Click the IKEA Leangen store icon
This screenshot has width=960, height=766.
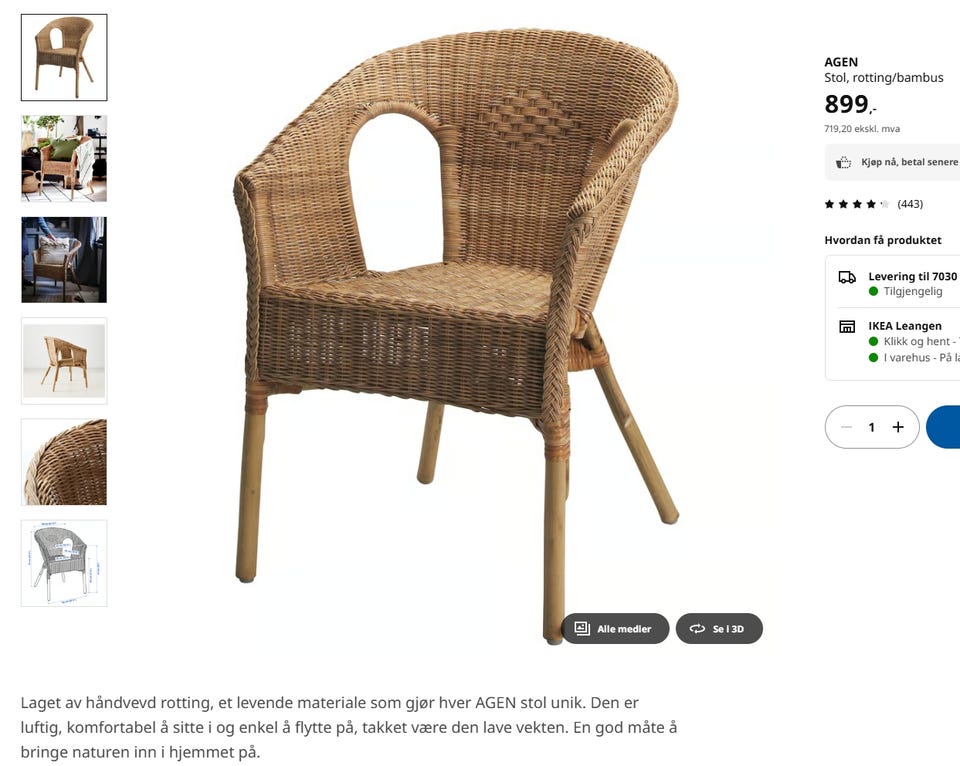(x=847, y=326)
